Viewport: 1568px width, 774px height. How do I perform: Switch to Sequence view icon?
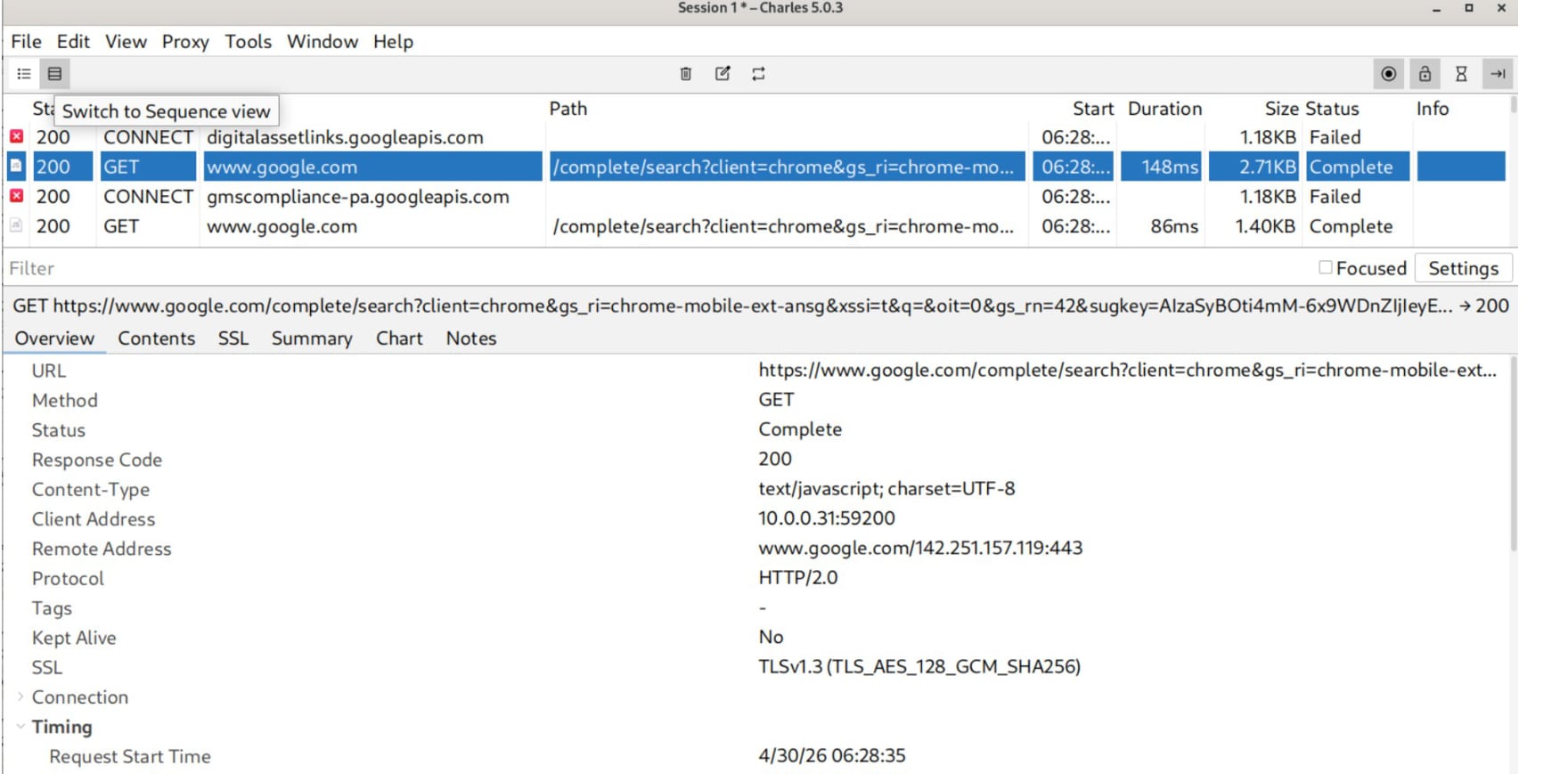(x=54, y=74)
